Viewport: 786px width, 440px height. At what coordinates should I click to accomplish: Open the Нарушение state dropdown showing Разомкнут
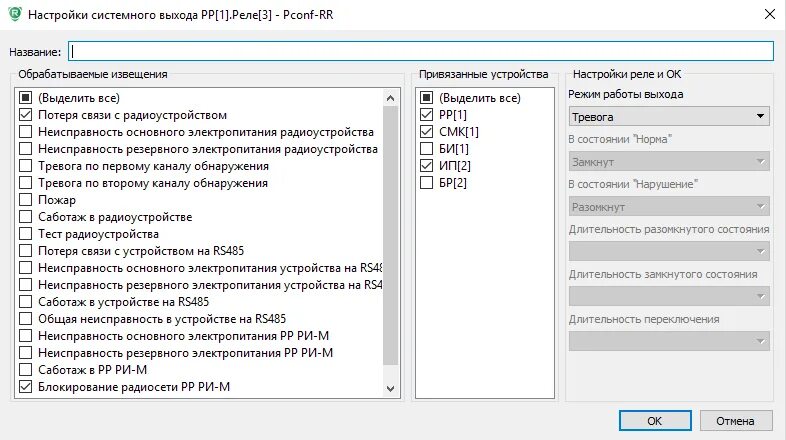click(x=669, y=206)
